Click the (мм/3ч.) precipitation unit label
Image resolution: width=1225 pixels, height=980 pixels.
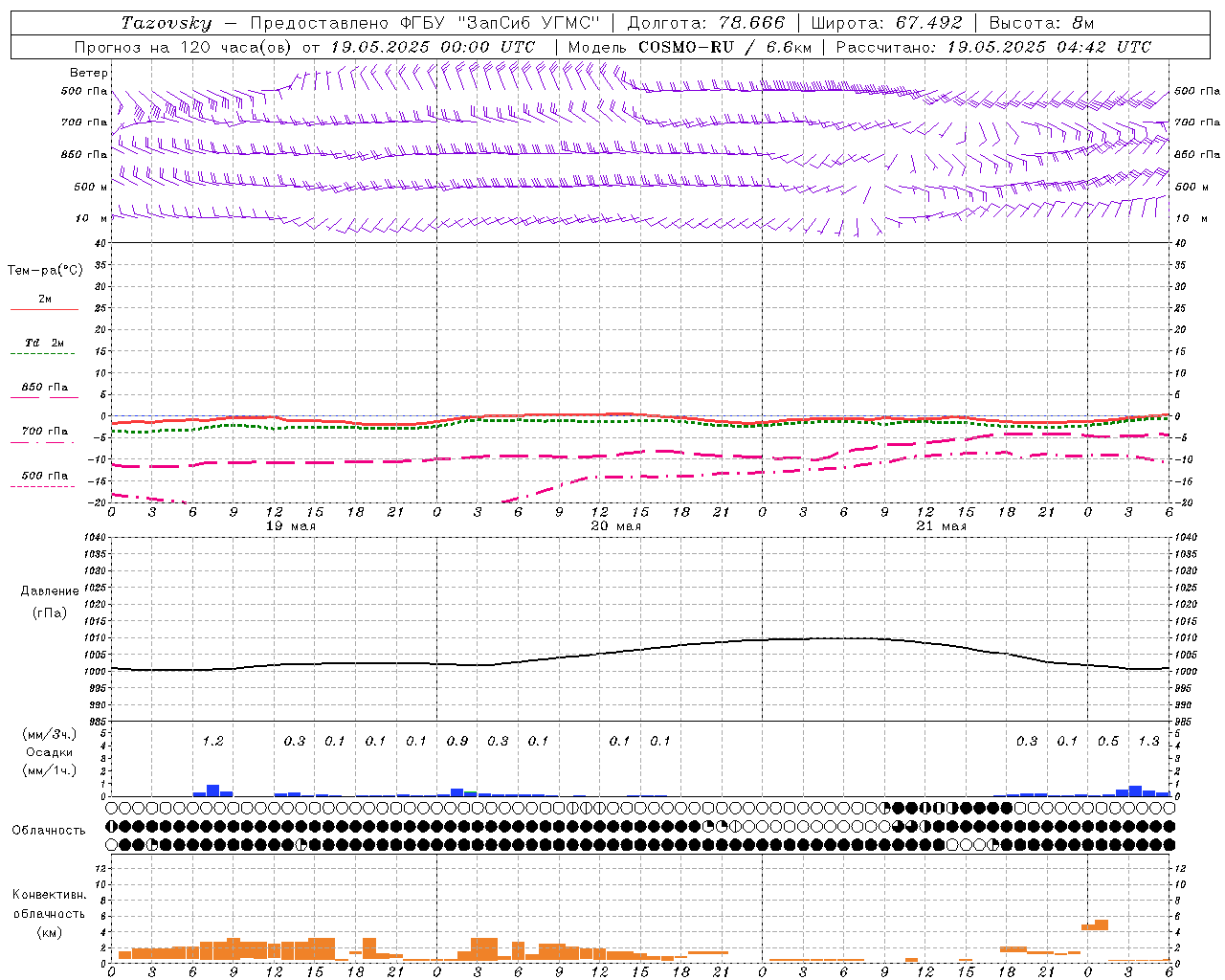(x=49, y=734)
